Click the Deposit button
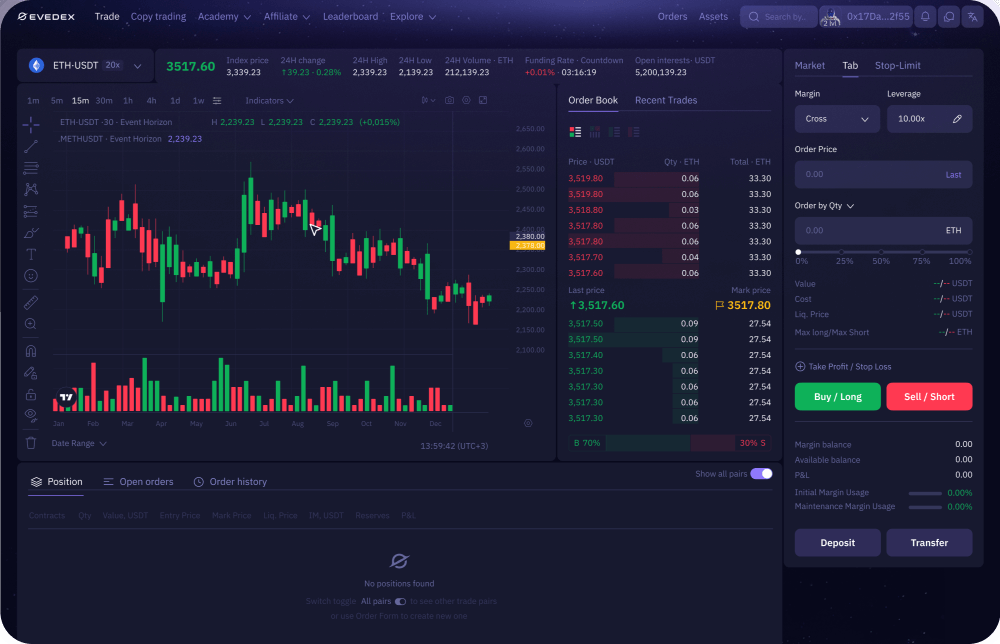Image resolution: width=1000 pixels, height=644 pixels. pyautogui.click(x=837, y=542)
